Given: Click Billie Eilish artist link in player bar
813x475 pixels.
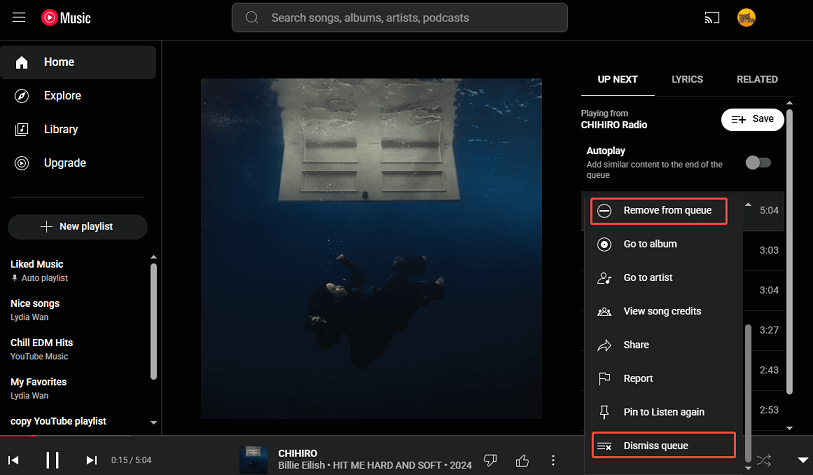Looking at the screenshot, I should (301, 466).
